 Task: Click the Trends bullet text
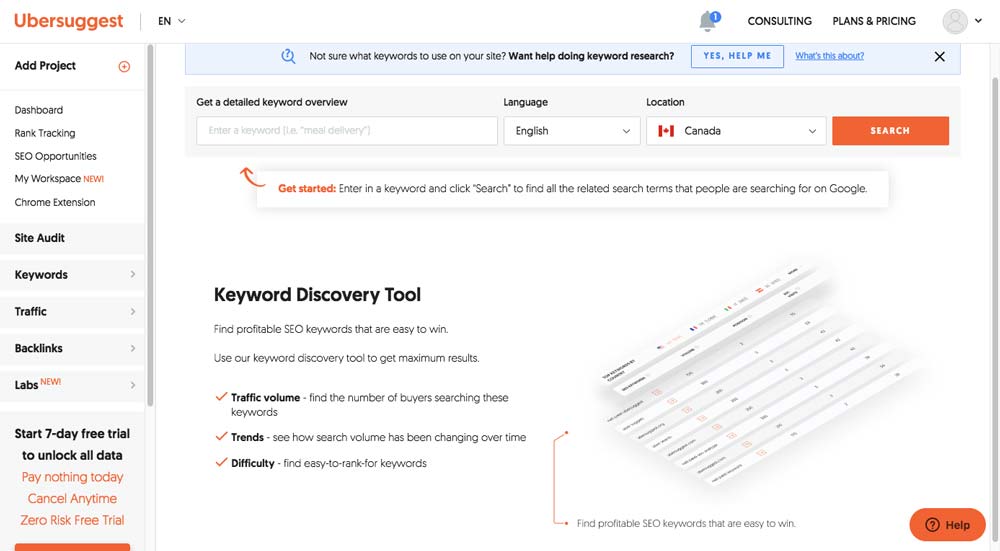point(379,437)
